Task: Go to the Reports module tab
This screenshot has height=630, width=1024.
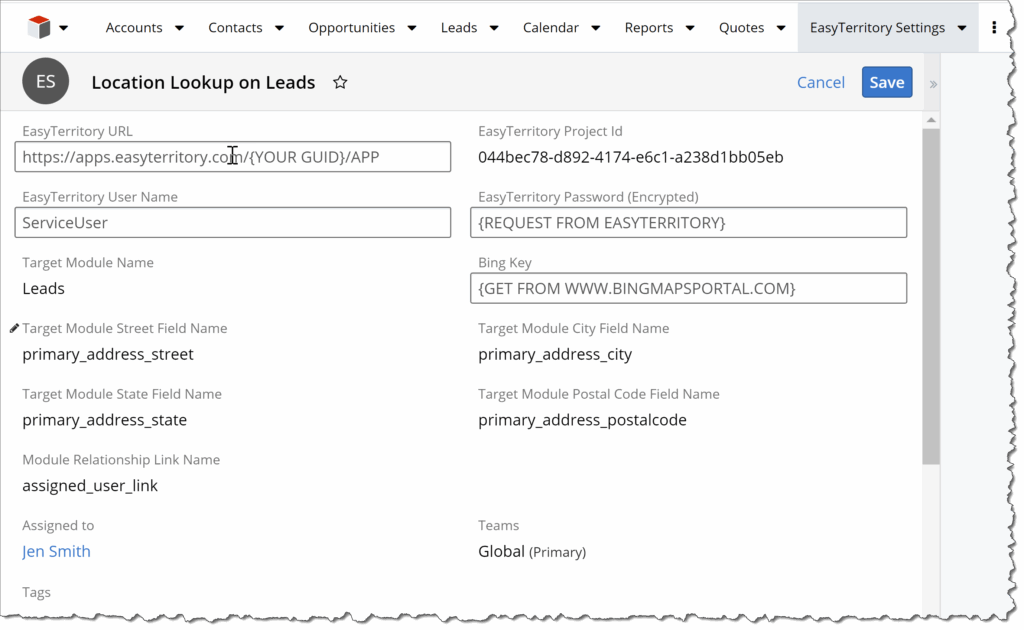Action: coord(649,28)
